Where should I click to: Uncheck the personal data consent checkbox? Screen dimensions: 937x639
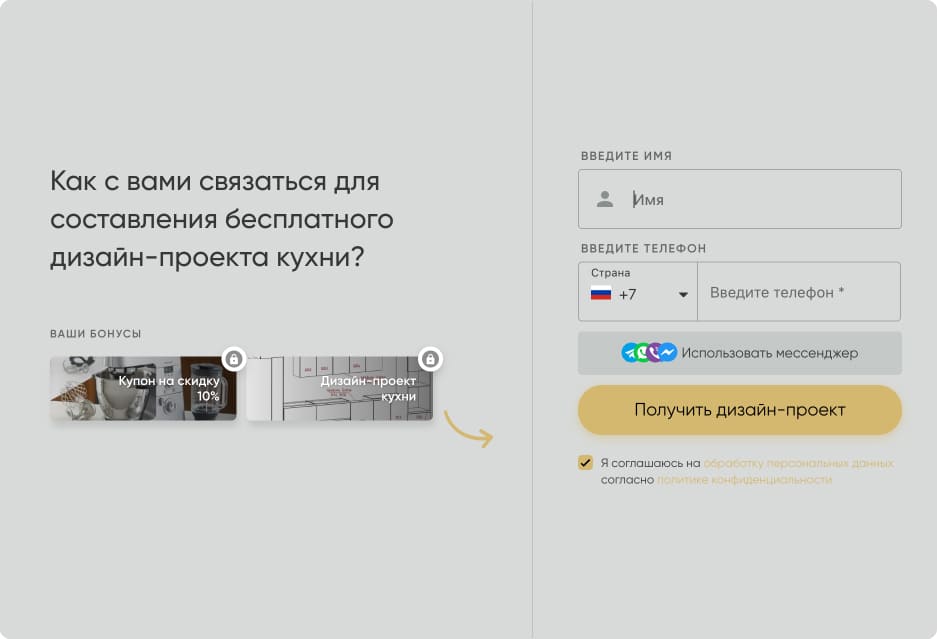click(584, 462)
